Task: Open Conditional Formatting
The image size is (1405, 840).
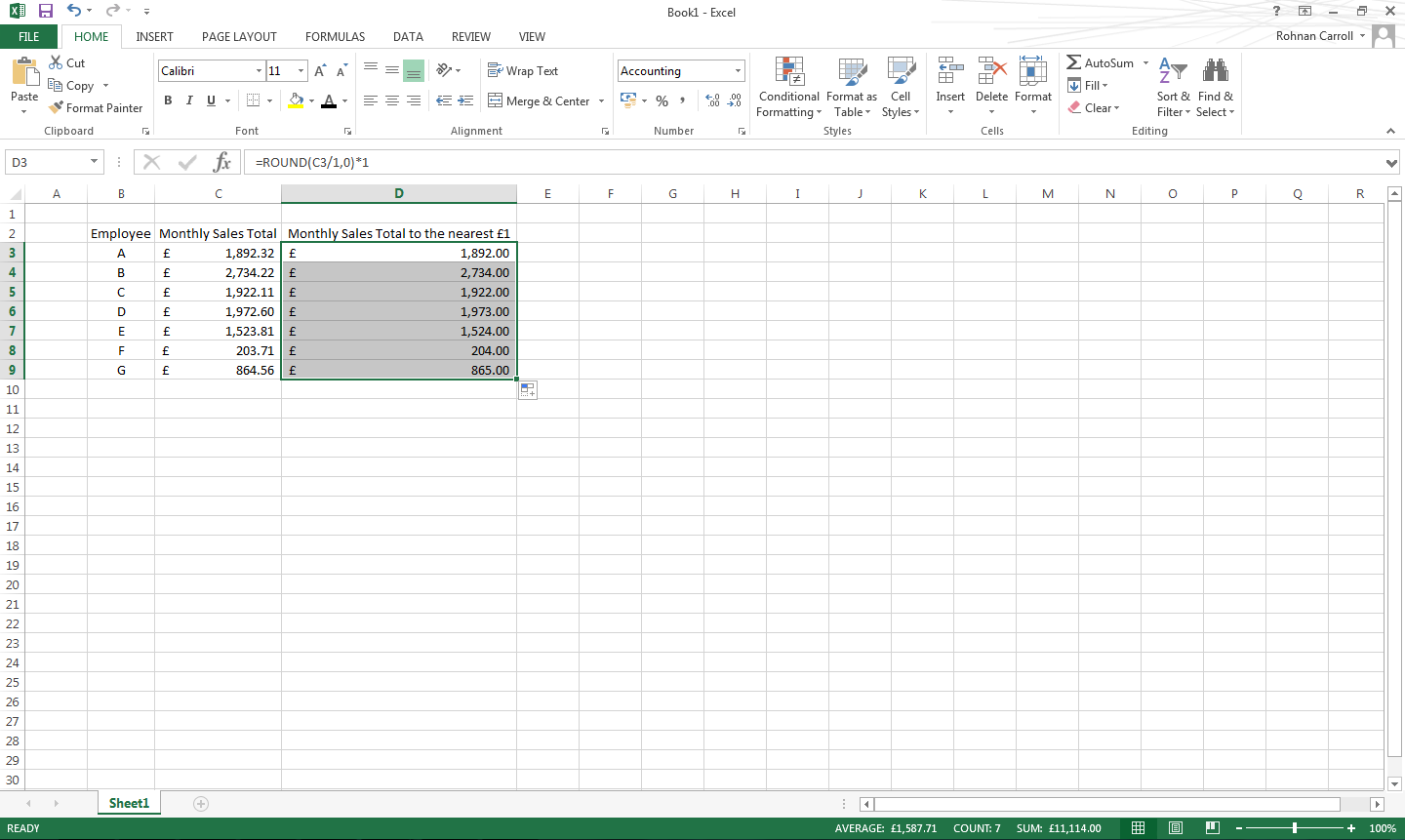Action: (x=789, y=88)
